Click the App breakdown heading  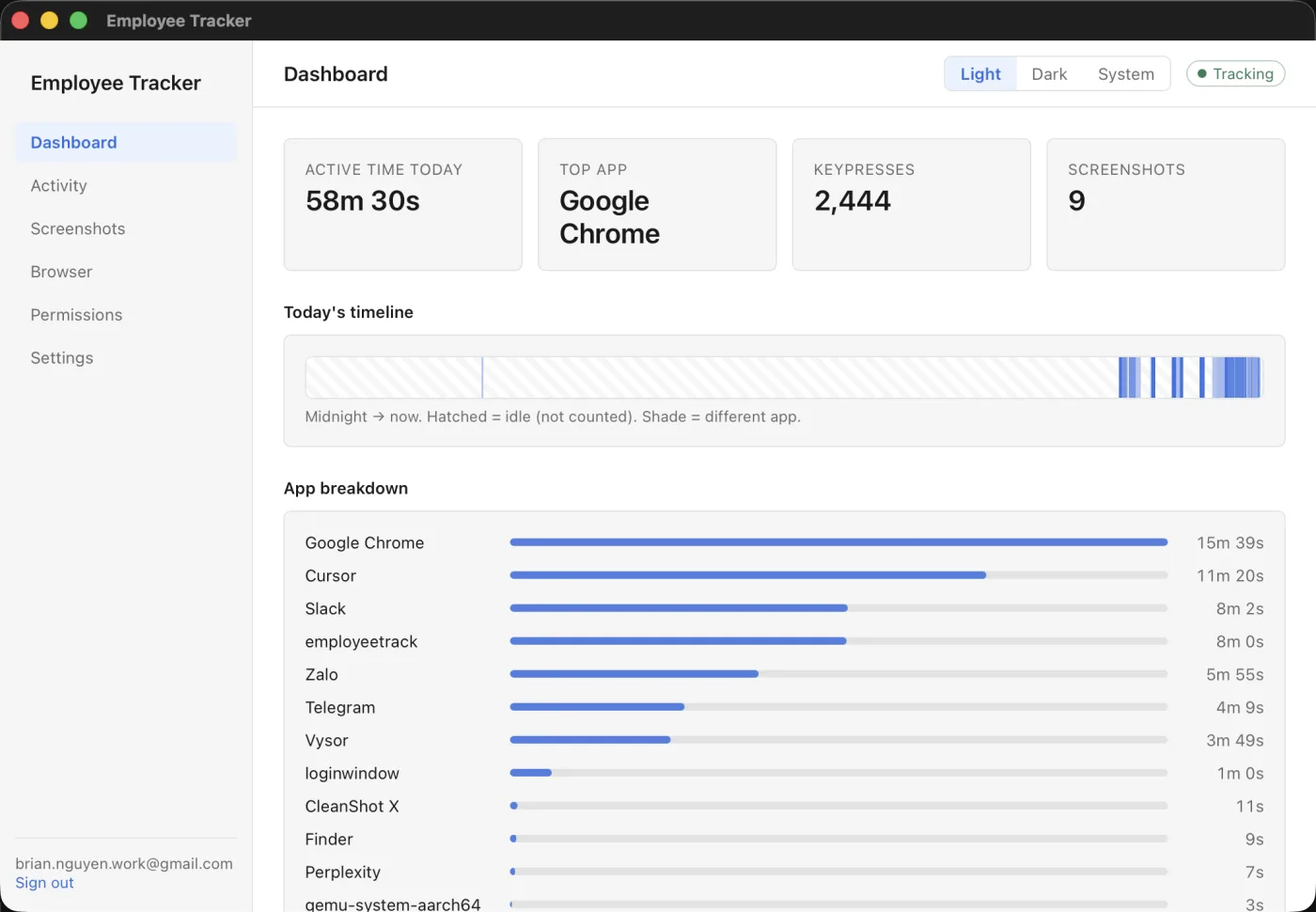pyautogui.click(x=346, y=488)
